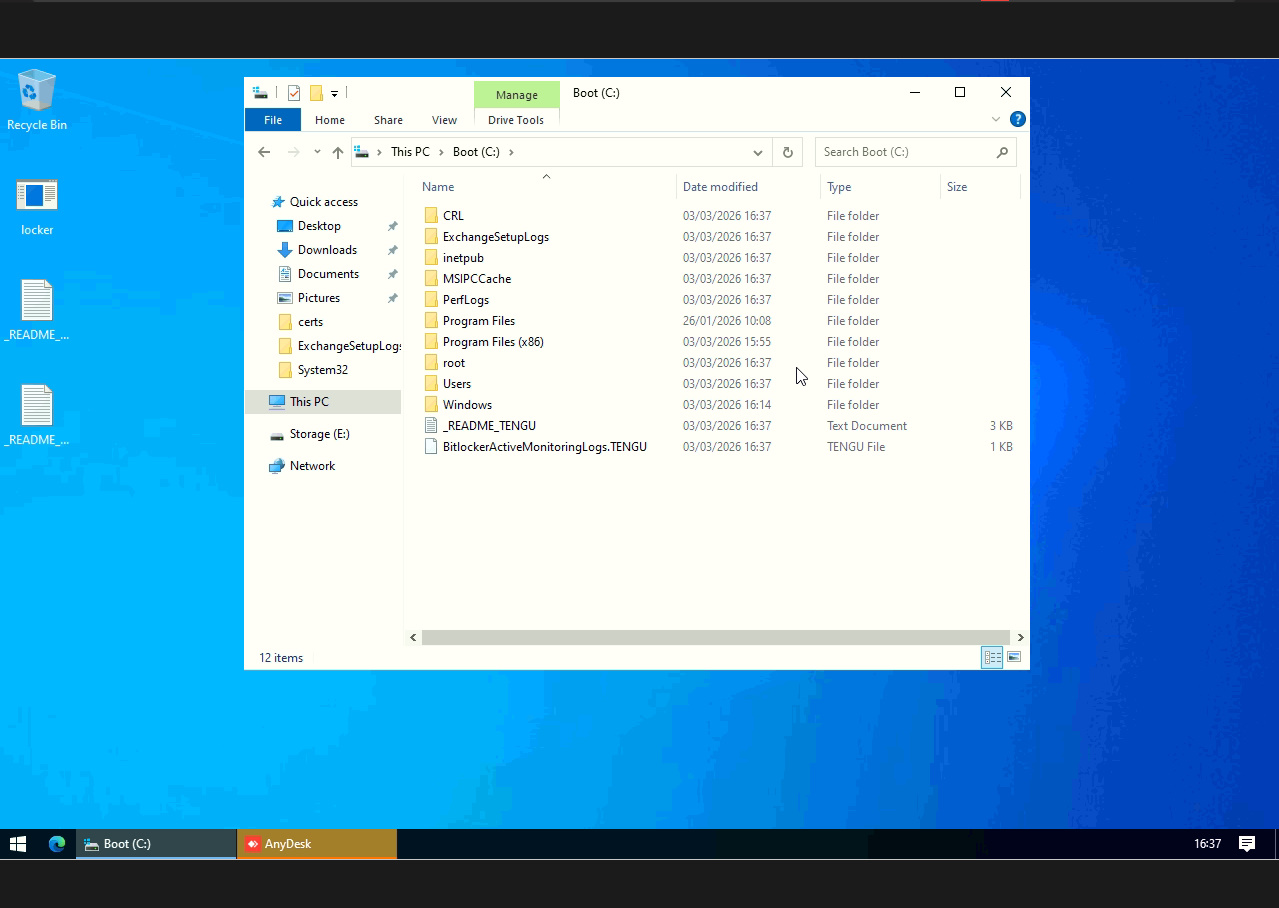The image size is (1279, 908).
Task: Expand the breadcrumb chevron after This PC
Action: [441, 152]
